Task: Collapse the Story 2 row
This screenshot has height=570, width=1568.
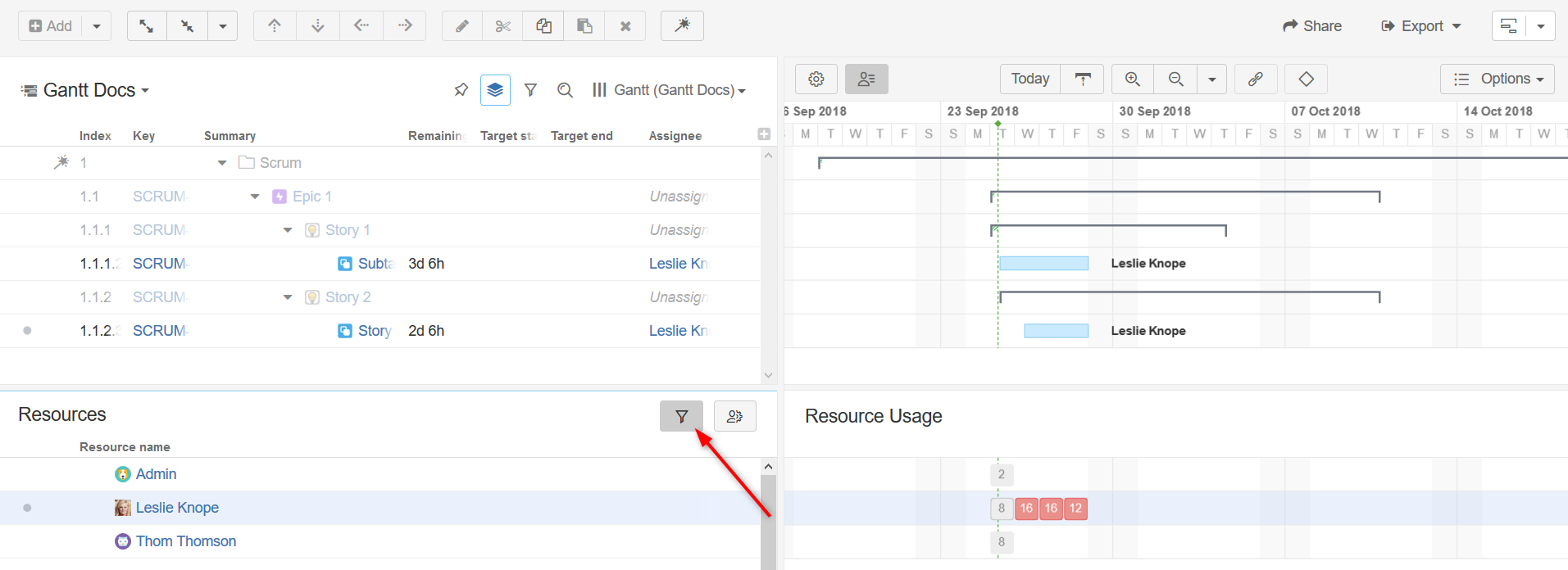Action: pos(288,297)
